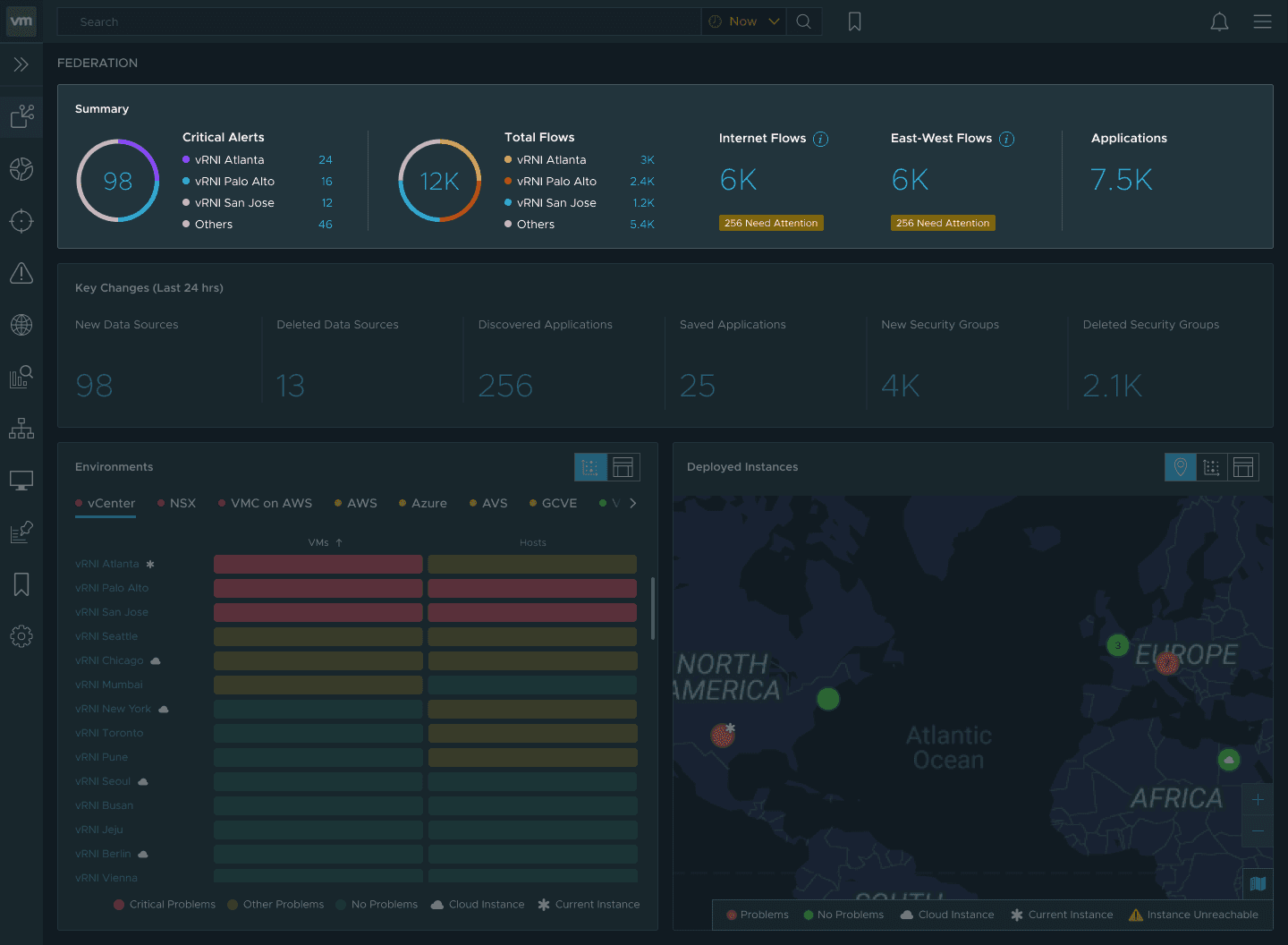Click Internet Flows 256 Need Attention badge
This screenshot has width=1288, height=945.
tap(771, 223)
